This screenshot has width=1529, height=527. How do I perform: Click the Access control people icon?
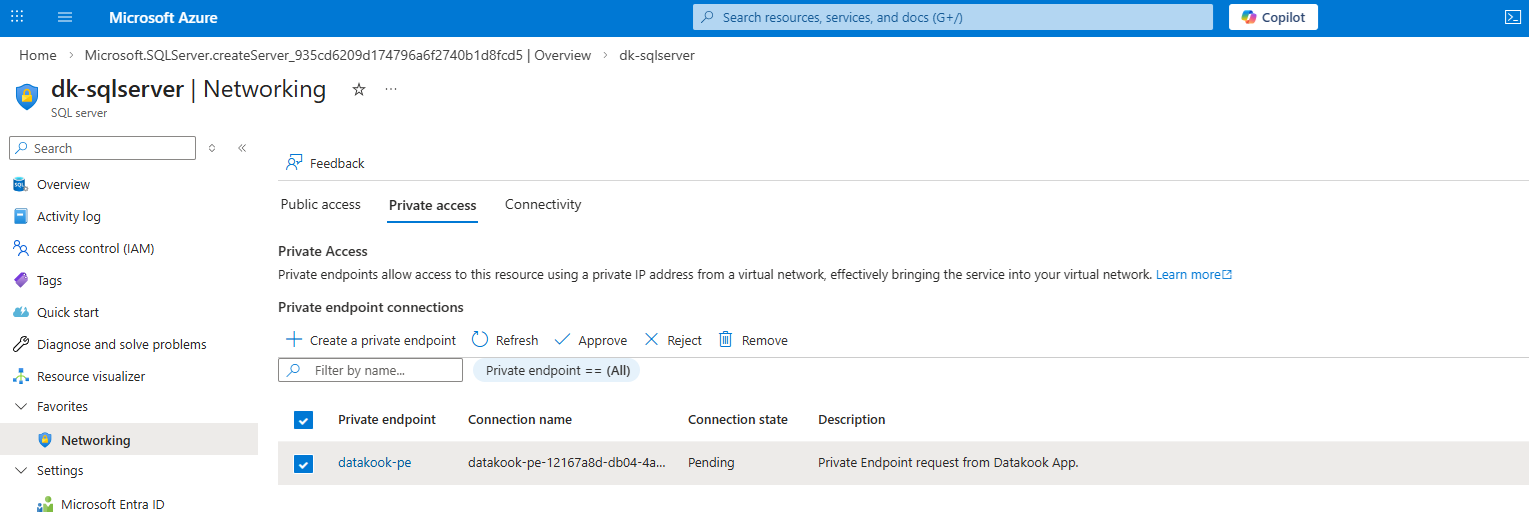pos(20,248)
